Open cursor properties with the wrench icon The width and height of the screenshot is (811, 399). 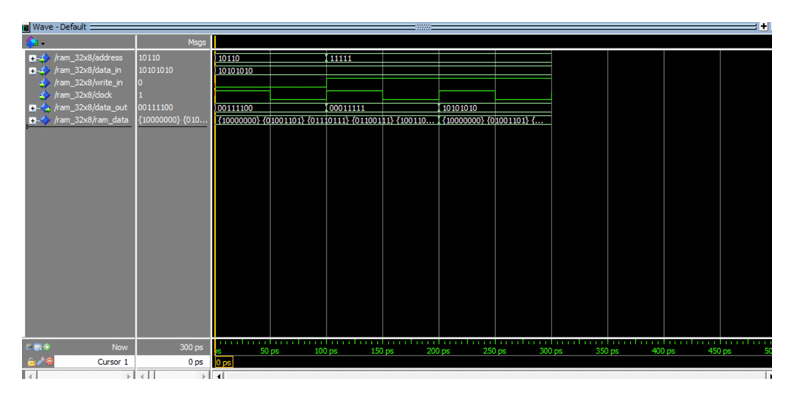(x=40, y=362)
